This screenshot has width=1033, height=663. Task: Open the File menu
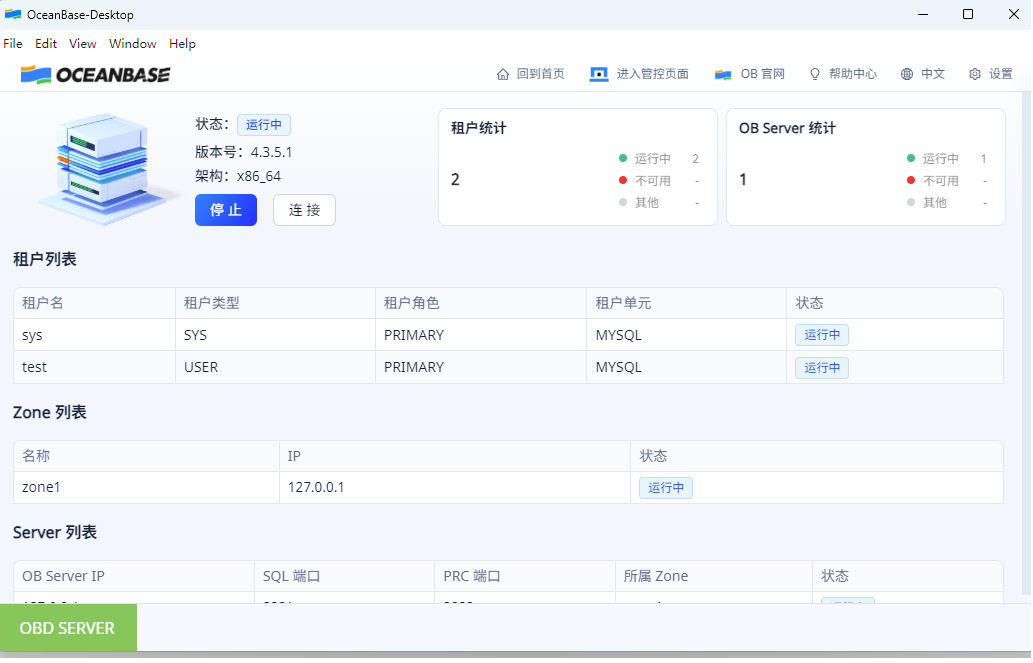coord(13,43)
